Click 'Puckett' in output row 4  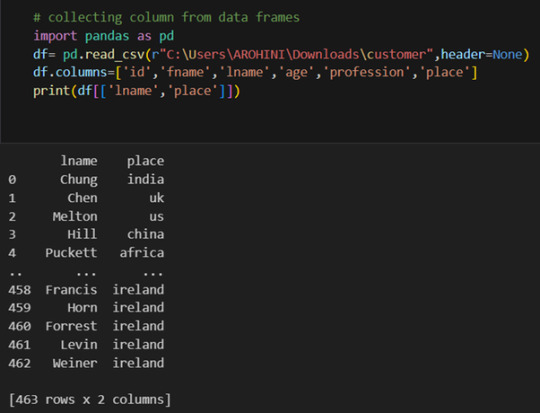click(71, 253)
